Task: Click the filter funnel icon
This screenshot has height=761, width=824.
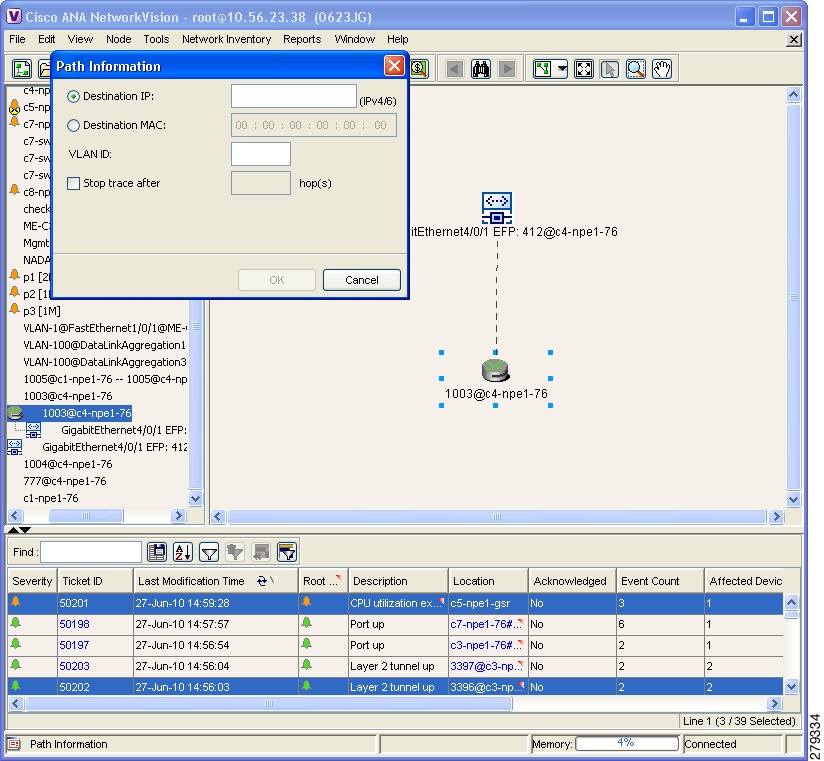Action: coord(209,552)
